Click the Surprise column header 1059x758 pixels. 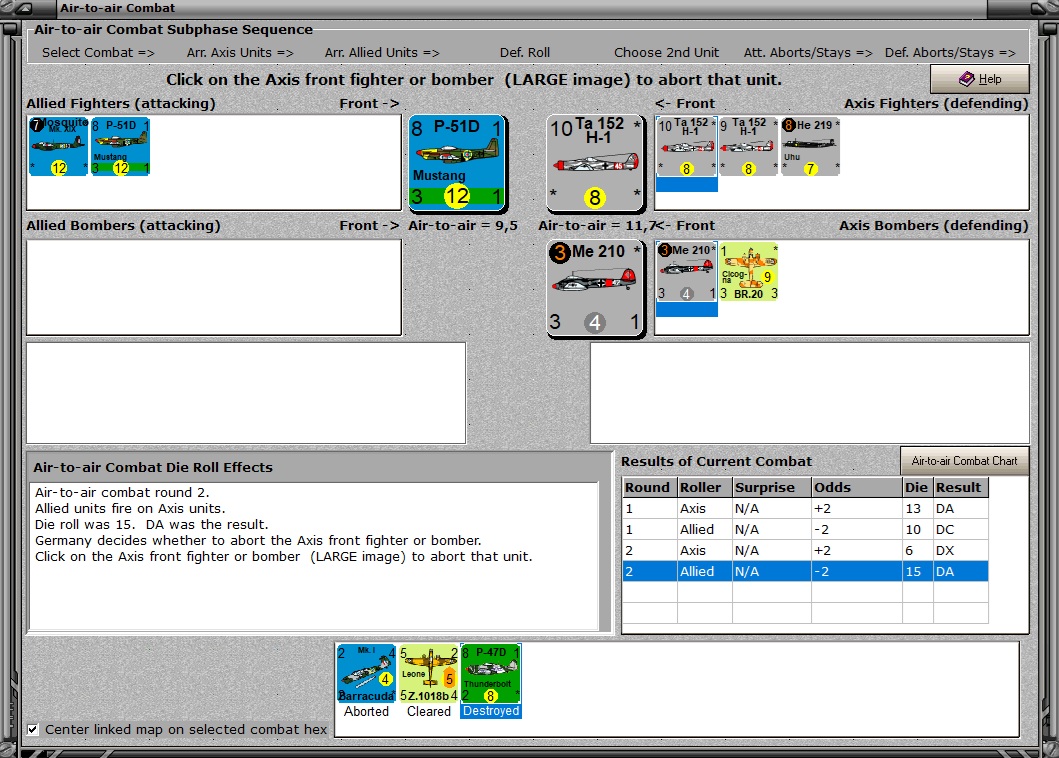point(772,487)
